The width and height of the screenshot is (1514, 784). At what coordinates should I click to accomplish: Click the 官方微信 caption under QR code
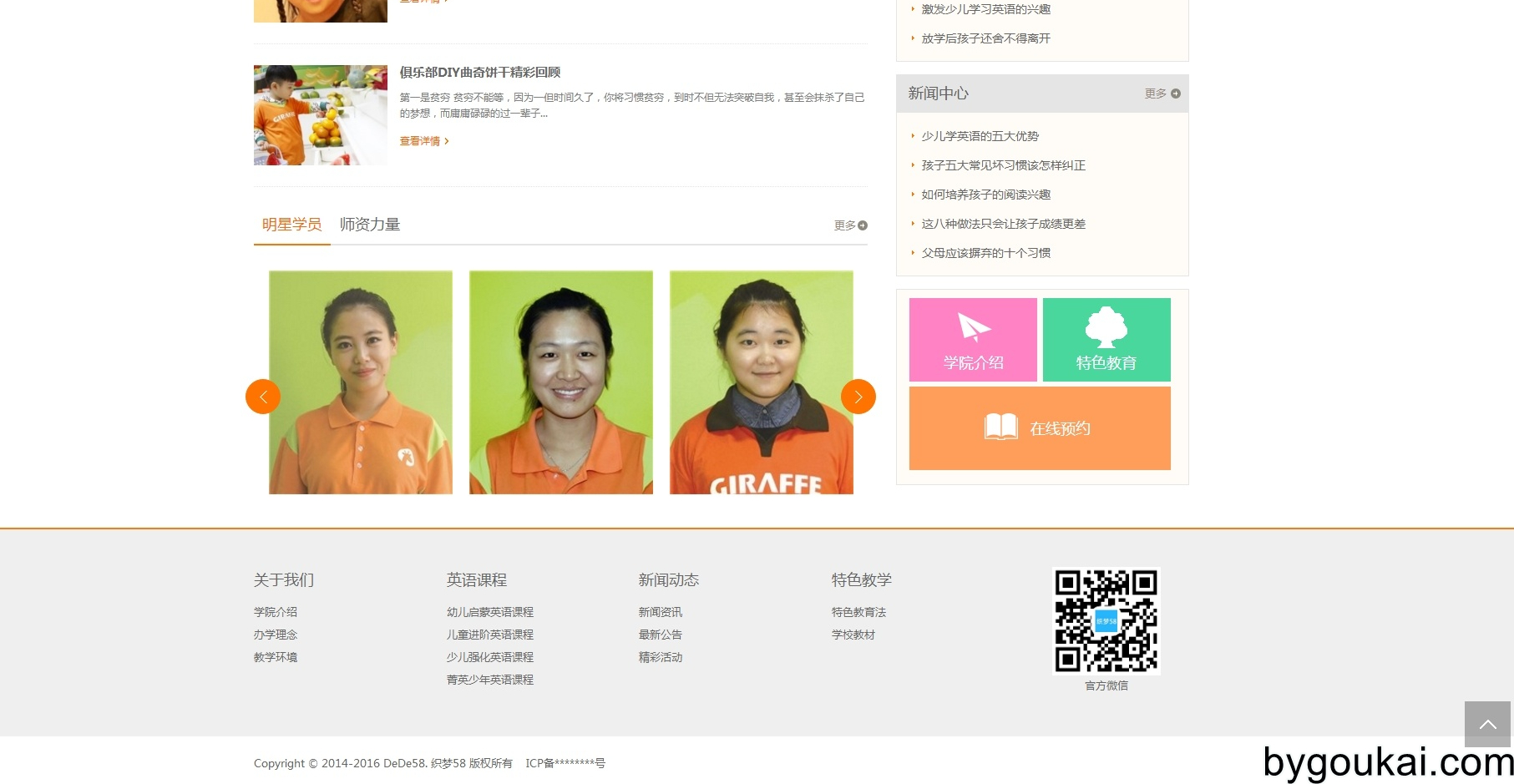[x=1106, y=685]
